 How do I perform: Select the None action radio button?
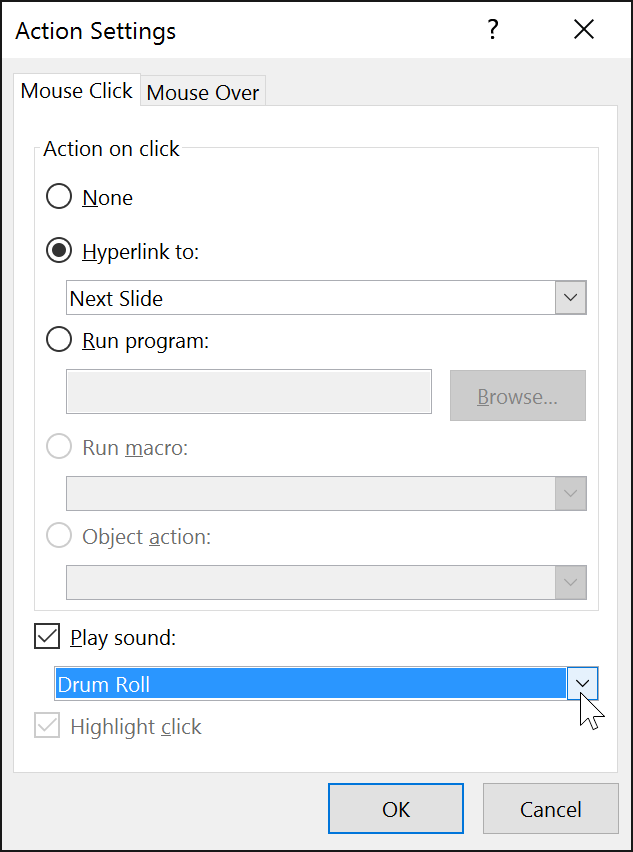coord(58,196)
